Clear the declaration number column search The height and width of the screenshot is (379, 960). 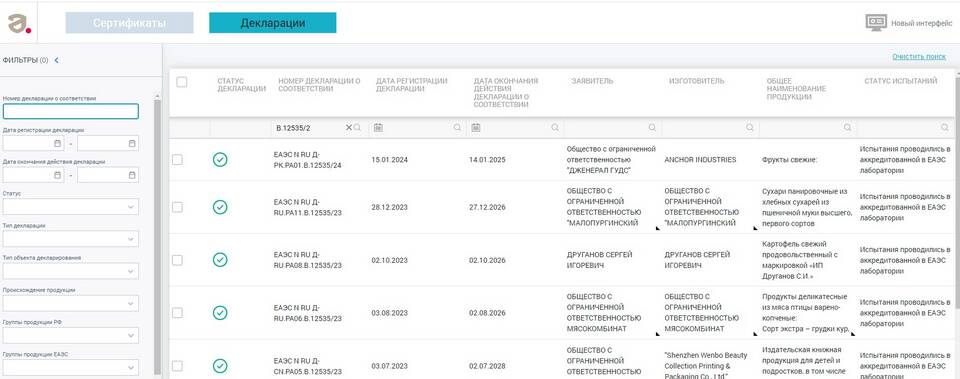(349, 127)
